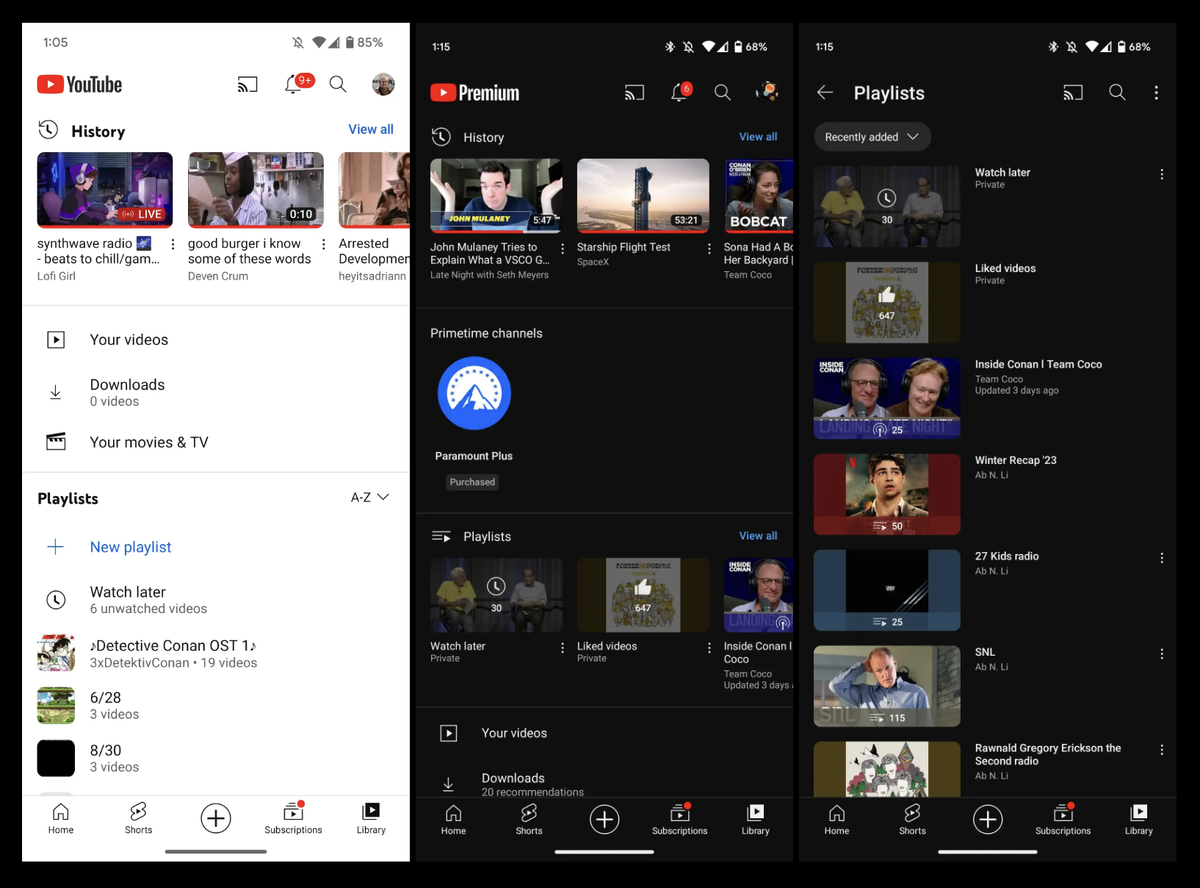The width and height of the screenshot is (1200, 888).
Task: Open 27 Kids radio playlist thumbnail
Action: [887, 590]
